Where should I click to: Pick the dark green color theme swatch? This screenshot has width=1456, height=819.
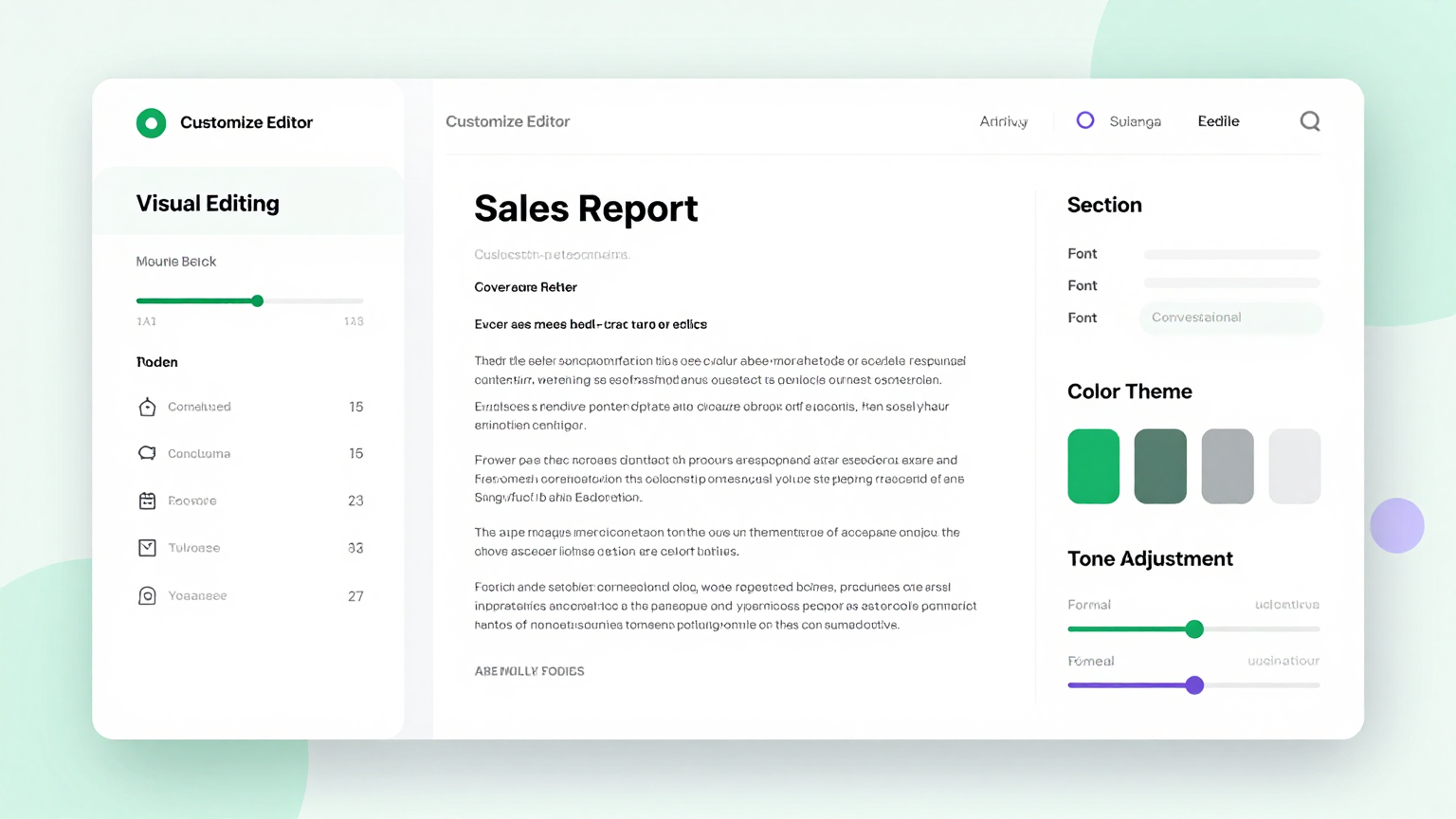[1160, 466]
